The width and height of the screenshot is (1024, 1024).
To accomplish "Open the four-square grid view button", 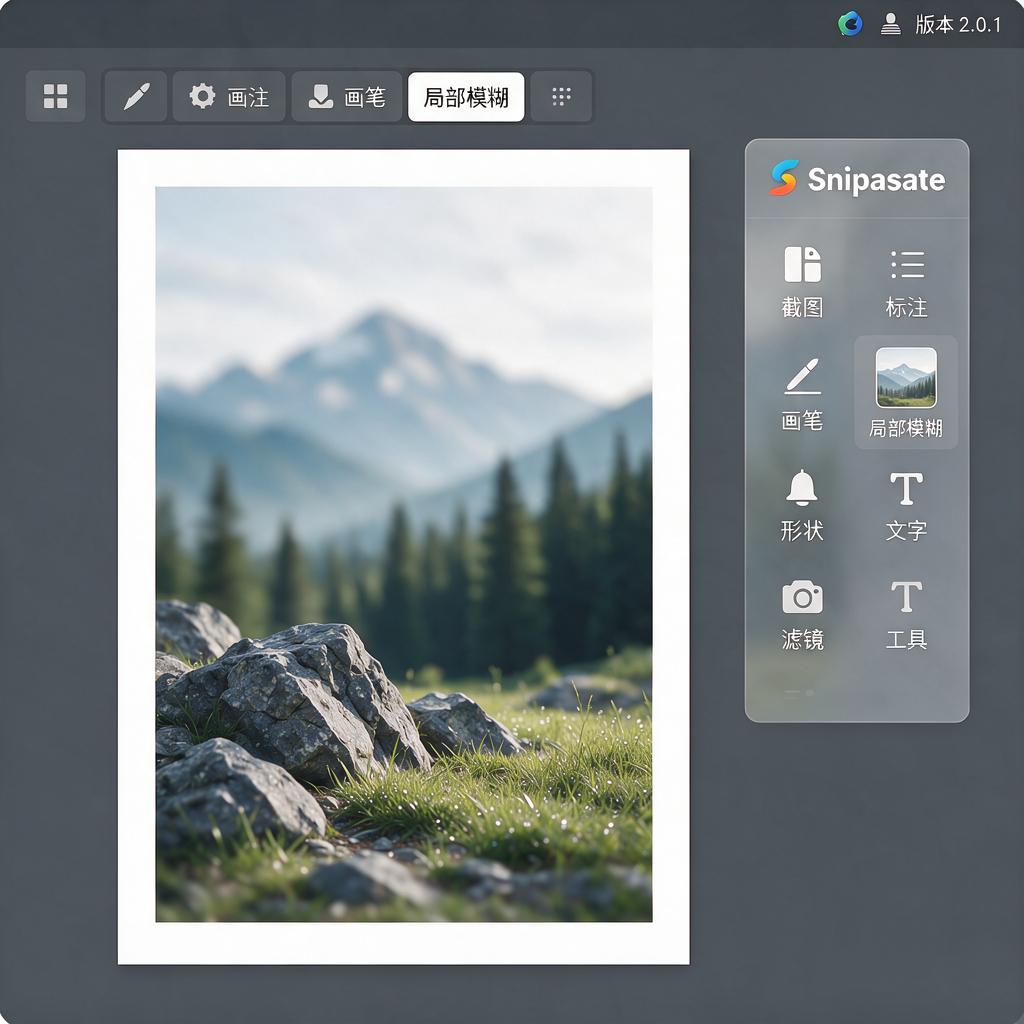I will click(56, 96).
